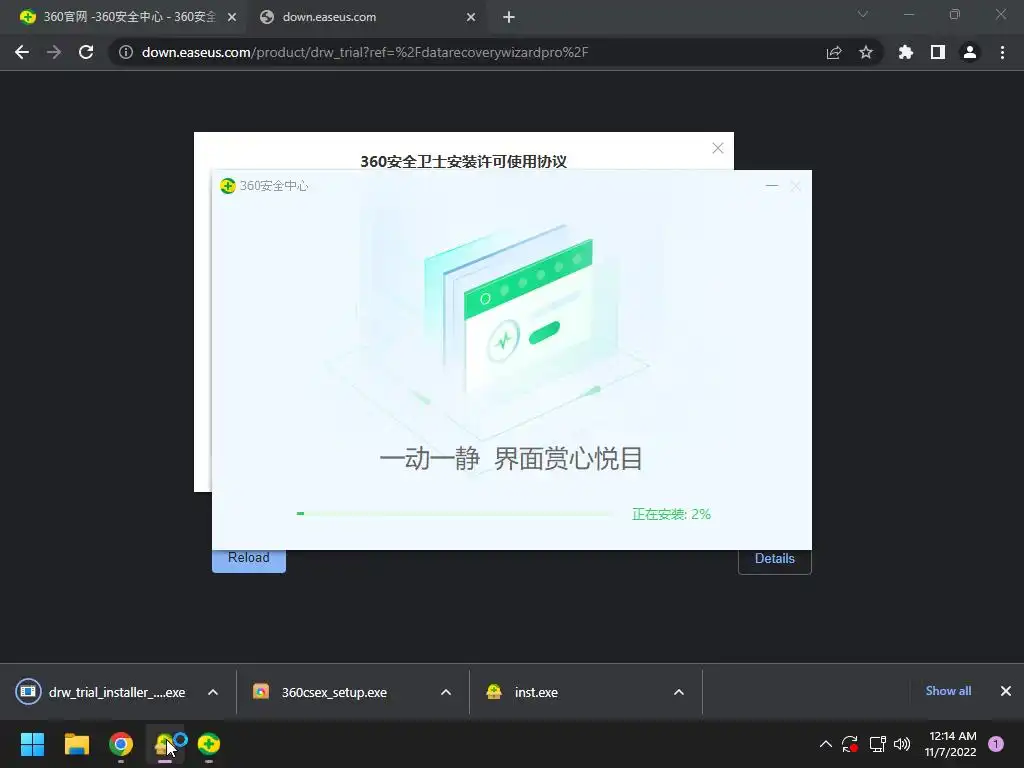Viewport: 1024px width, 768px height.
Task: Show hidden system tray icons
Action: click(825, 744)
